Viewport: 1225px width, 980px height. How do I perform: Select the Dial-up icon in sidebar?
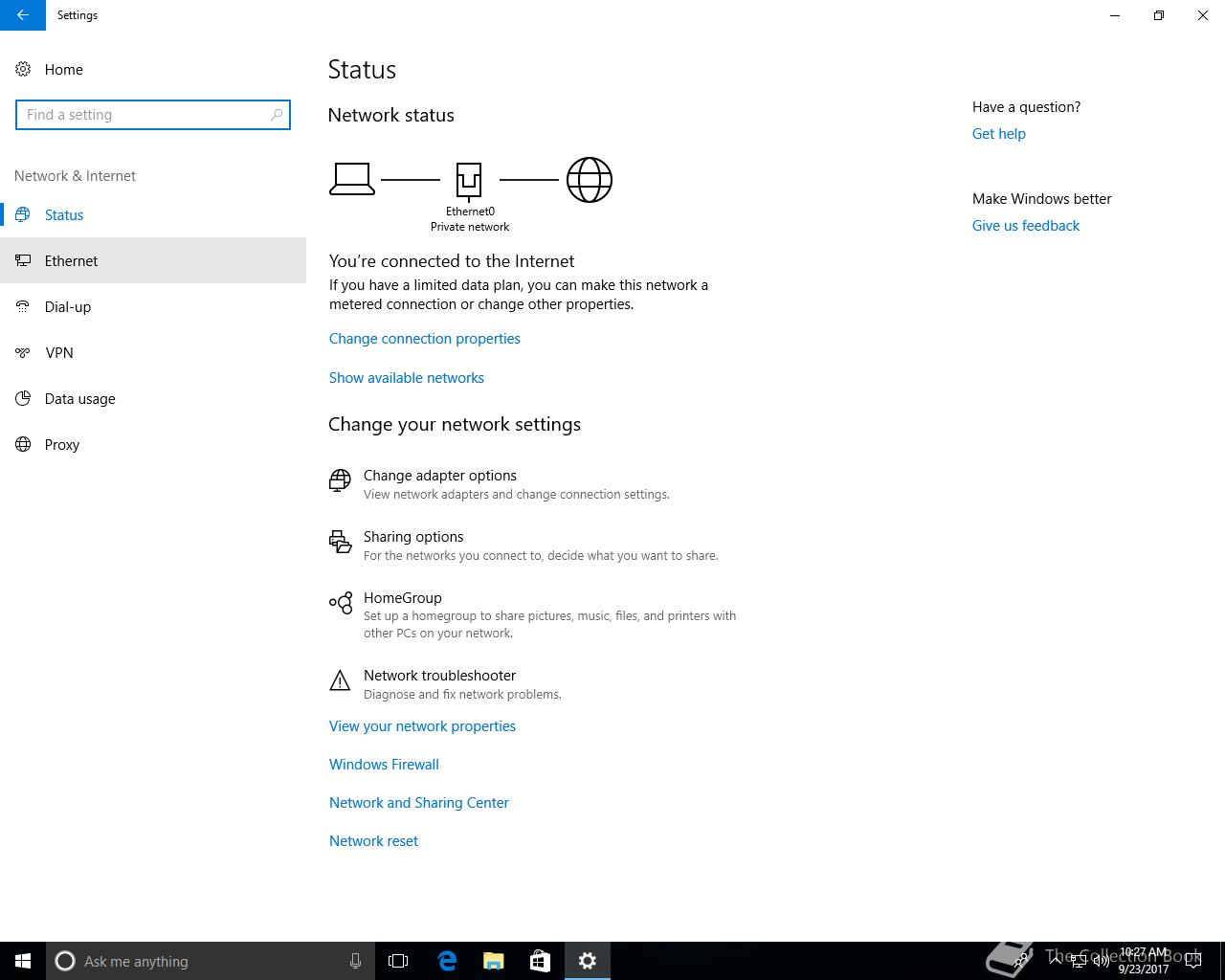click(23, 306)
